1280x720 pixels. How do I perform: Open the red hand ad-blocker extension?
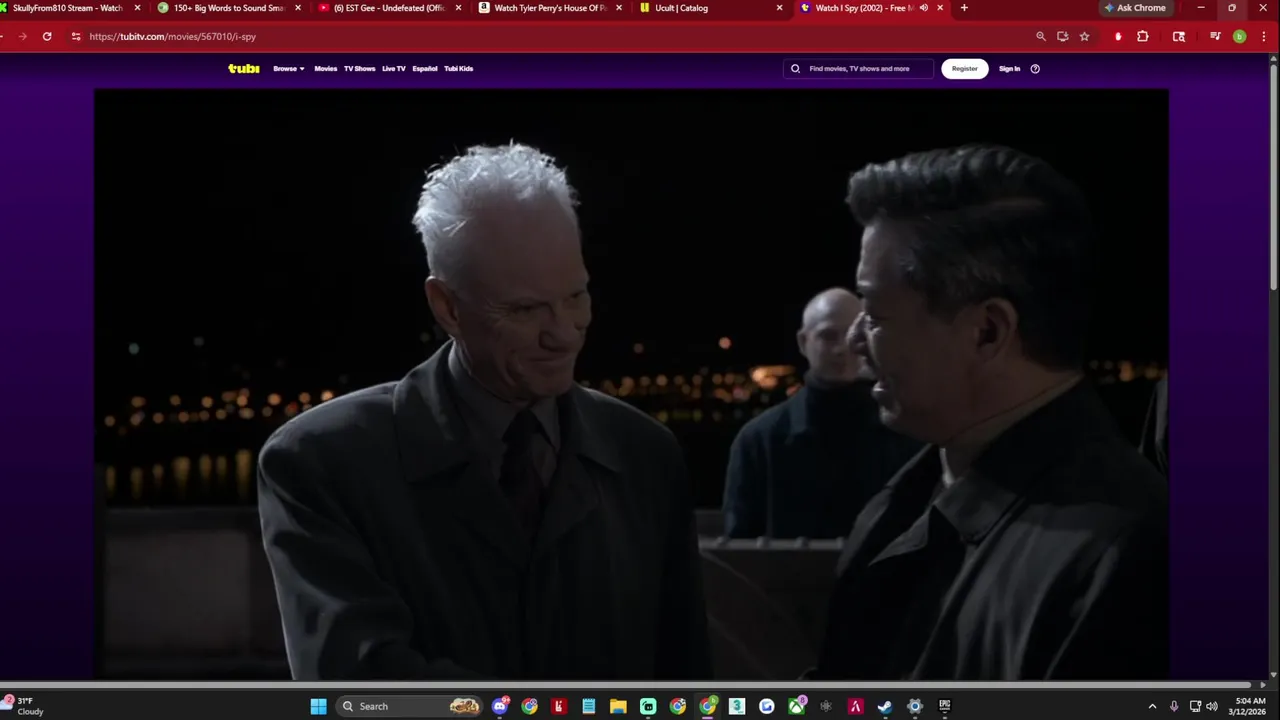[x=1118, y=36]
